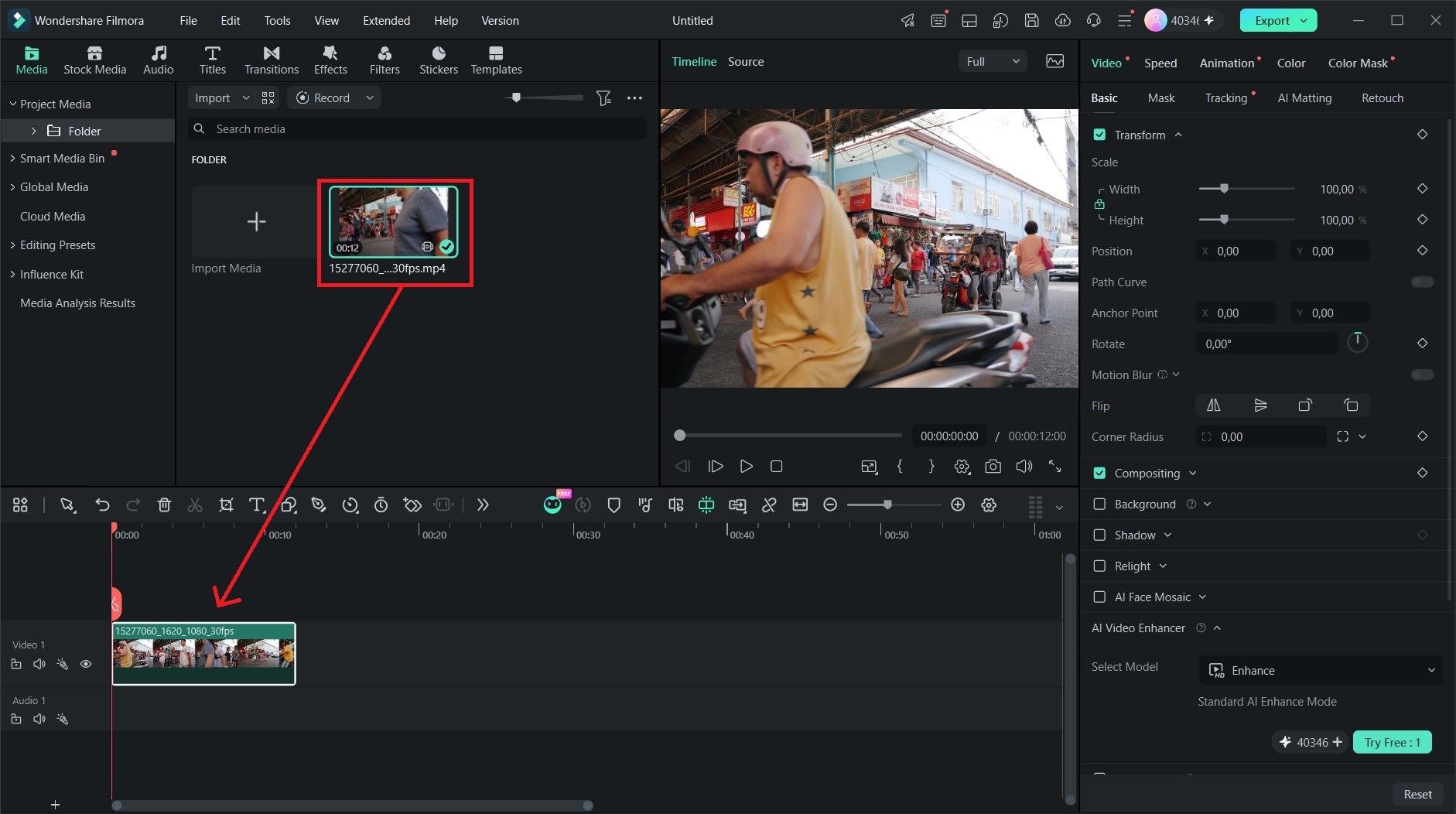Open the Tools menu

tap(277, 21)
